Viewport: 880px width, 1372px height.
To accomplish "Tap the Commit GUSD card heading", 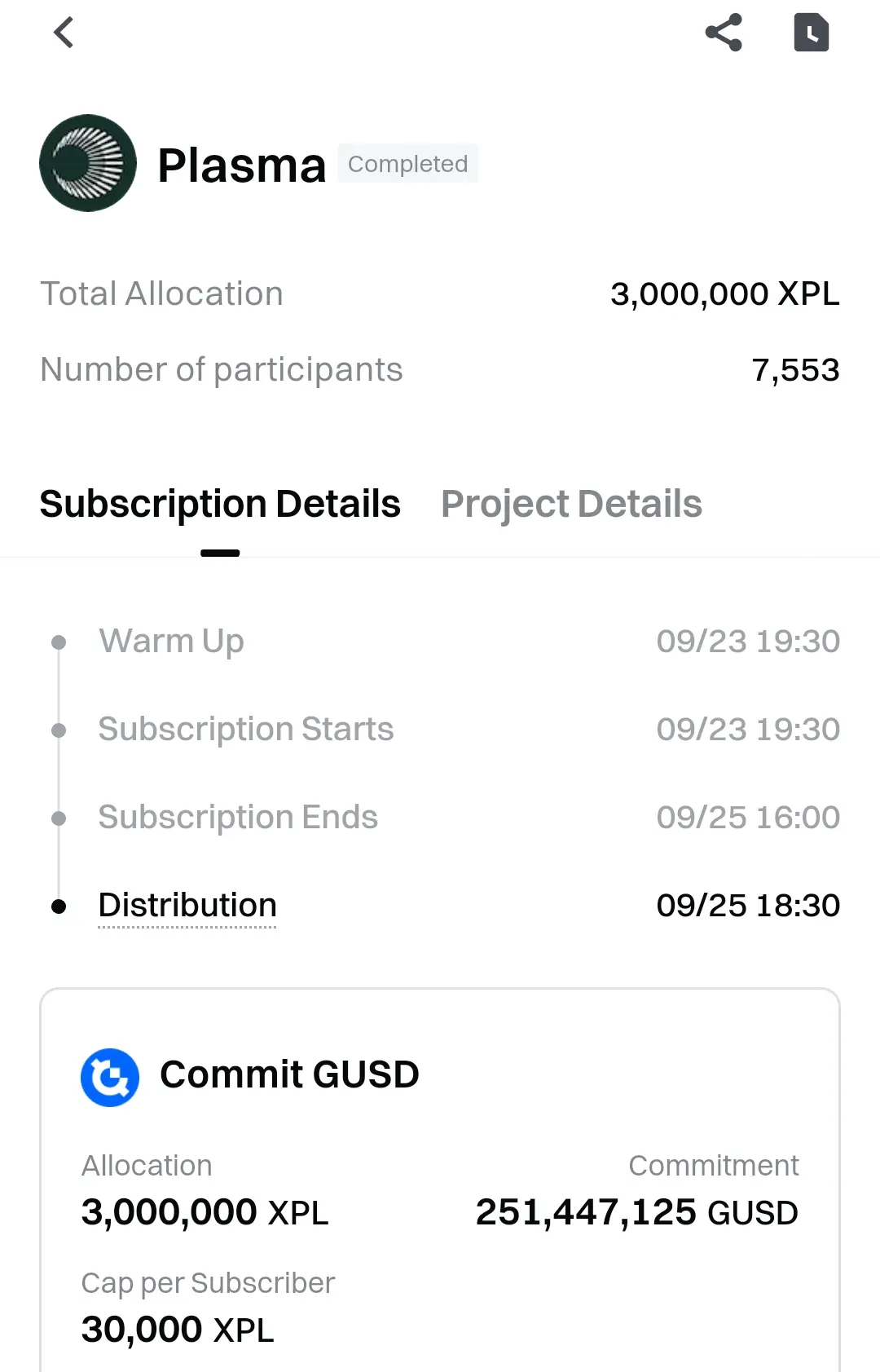I will pyautogui.click(x=289, y=1074).
